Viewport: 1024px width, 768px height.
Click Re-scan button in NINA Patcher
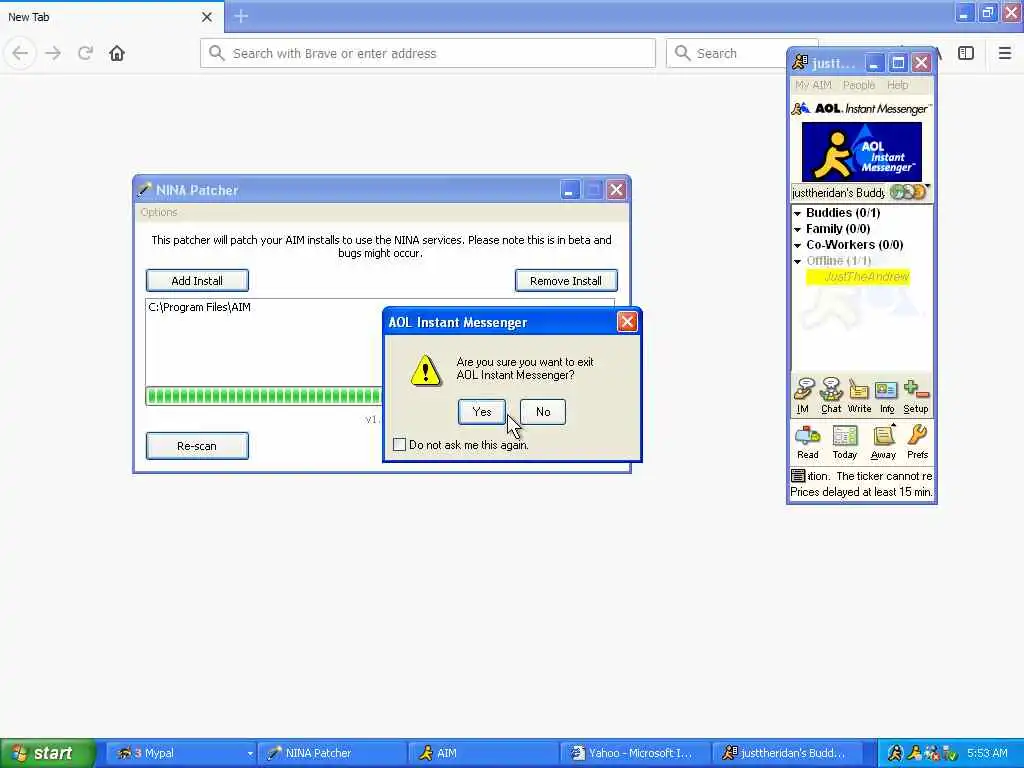click(x=197, y=446)
